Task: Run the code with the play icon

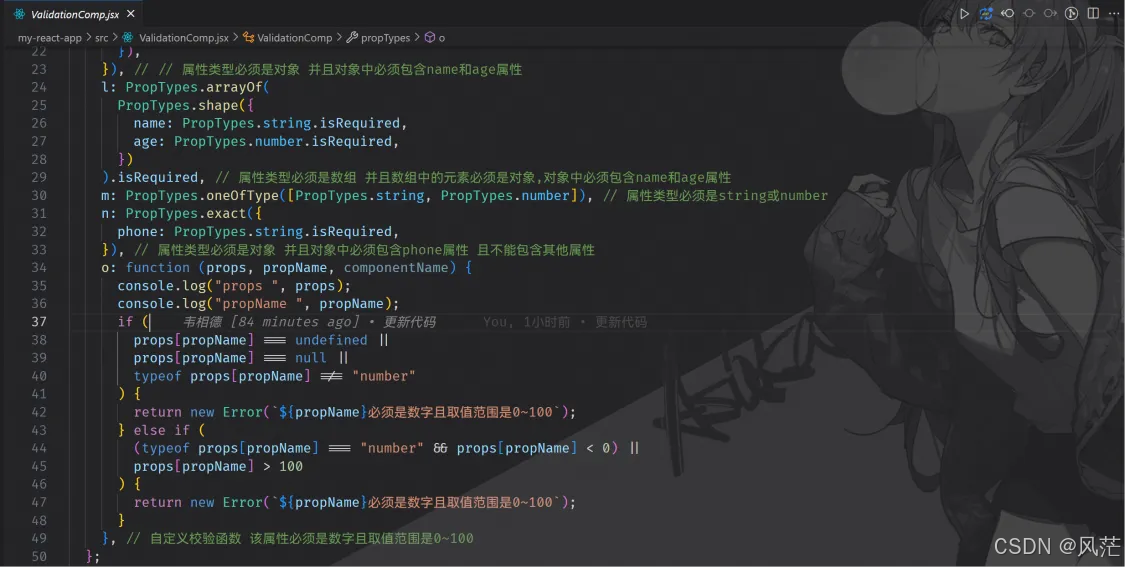Action: [x=964, y=14]
